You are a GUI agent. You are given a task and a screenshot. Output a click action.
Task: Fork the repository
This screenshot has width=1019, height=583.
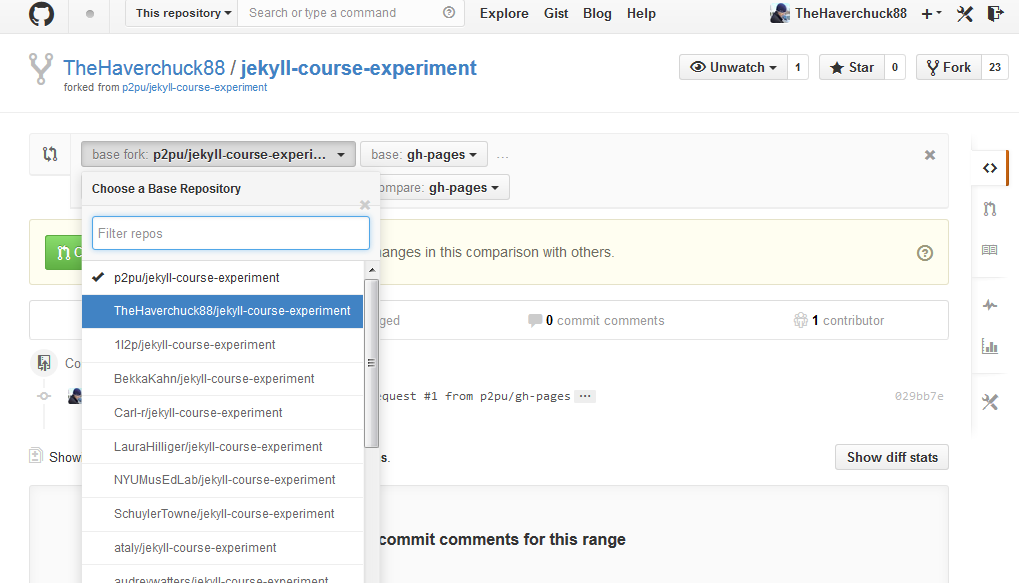coord(948,67)
